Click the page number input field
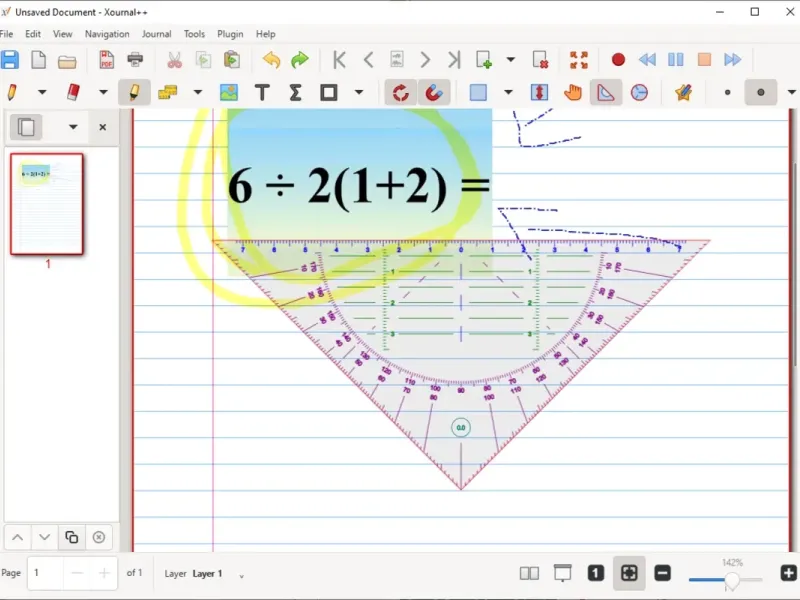Viewport: 800px width, 600px height. (x=45, y=573)
